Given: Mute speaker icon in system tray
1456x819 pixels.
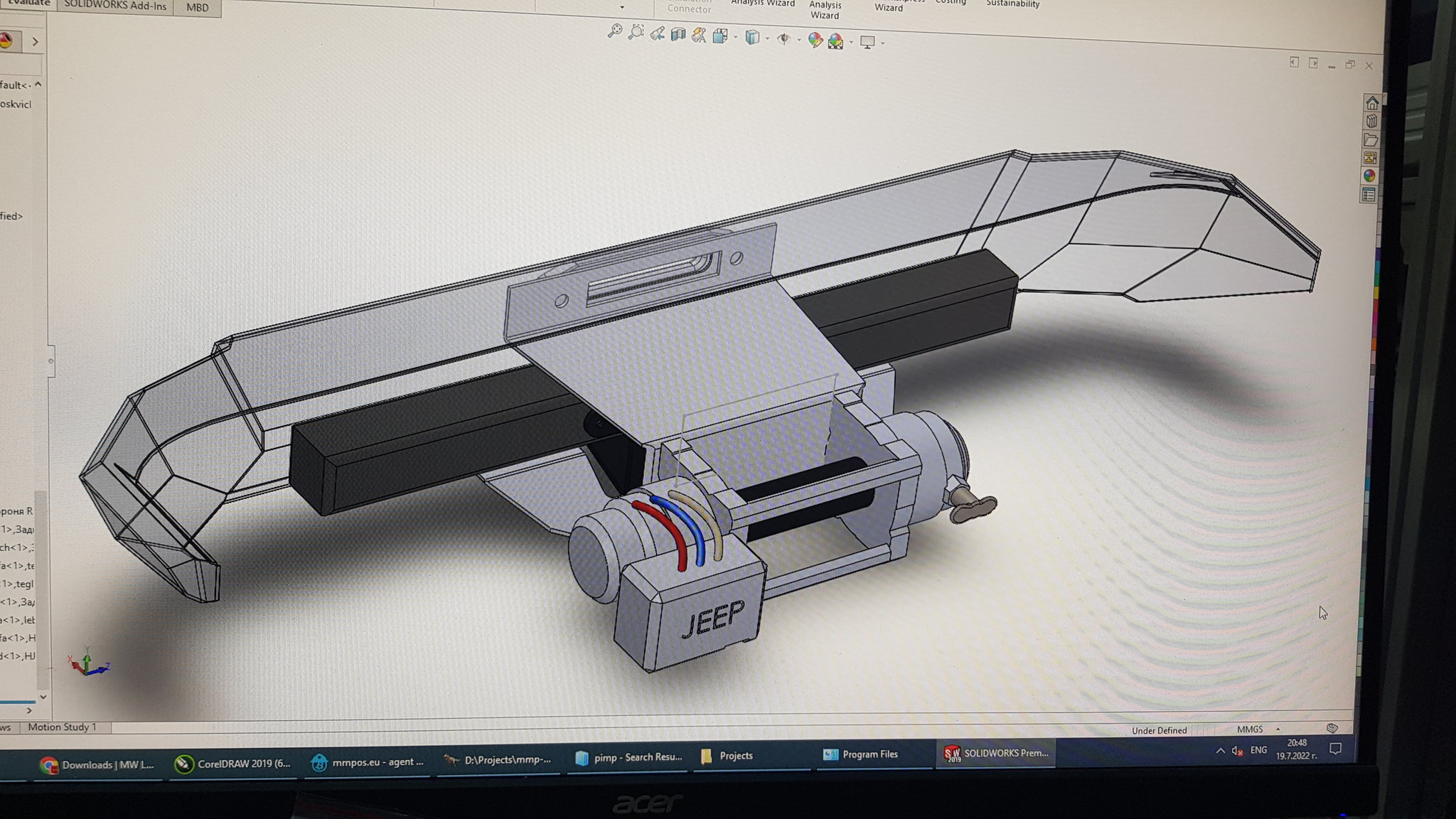Looking at the screenshot, I should (x=1238, y=751).
